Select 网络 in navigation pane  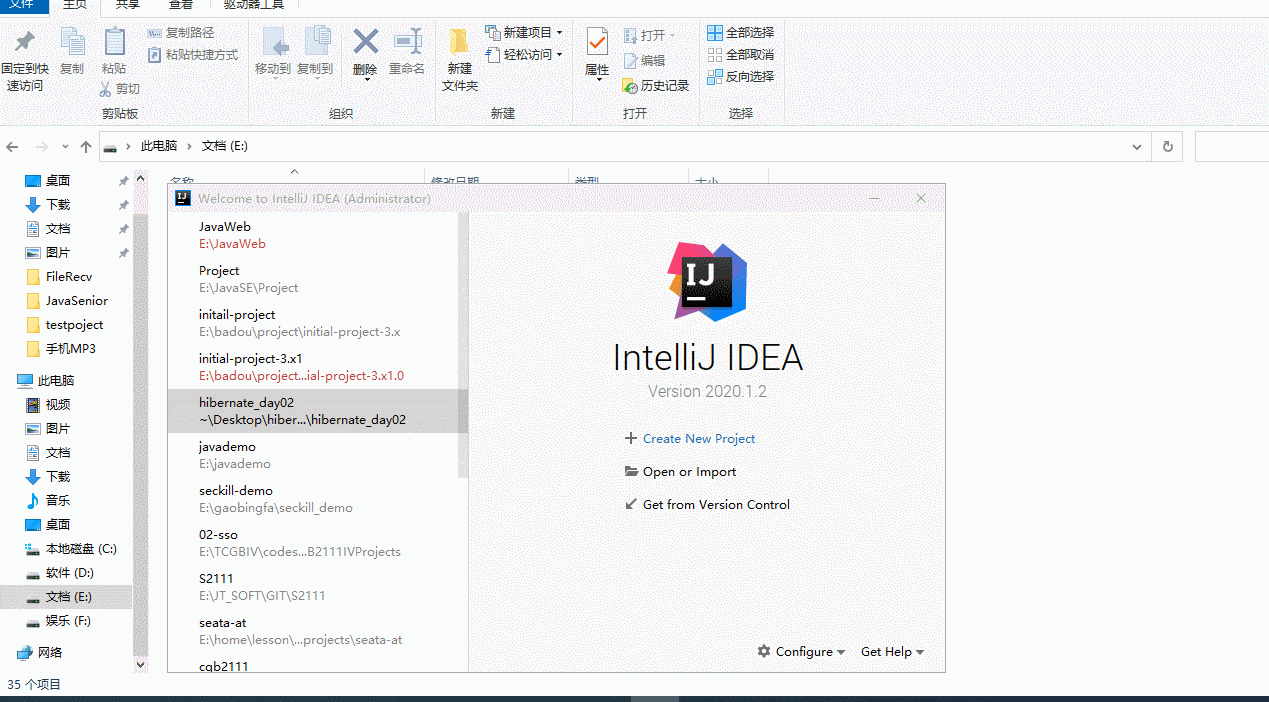(50, 653)
